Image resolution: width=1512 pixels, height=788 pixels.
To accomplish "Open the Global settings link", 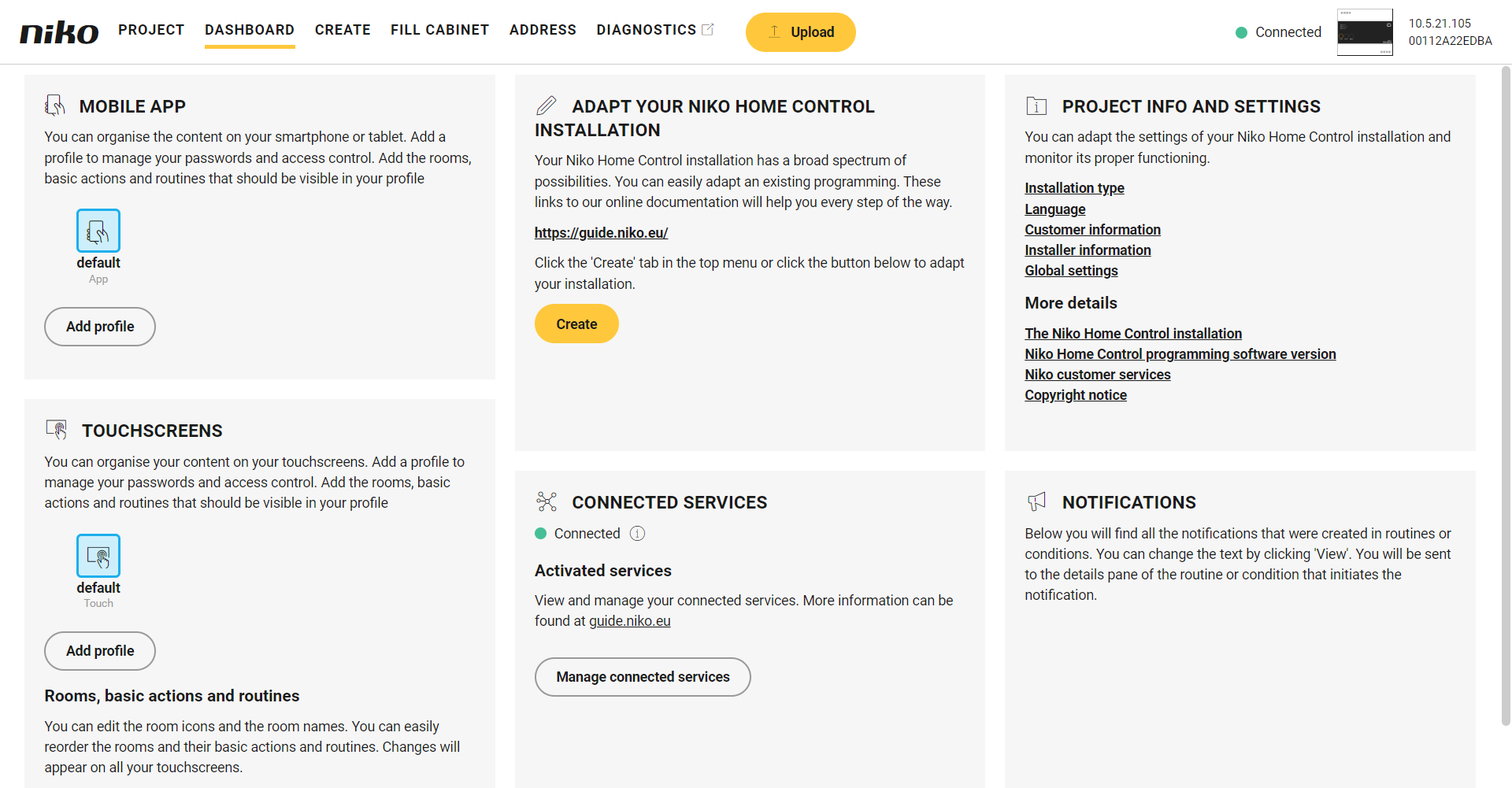I will [1071, 271].
